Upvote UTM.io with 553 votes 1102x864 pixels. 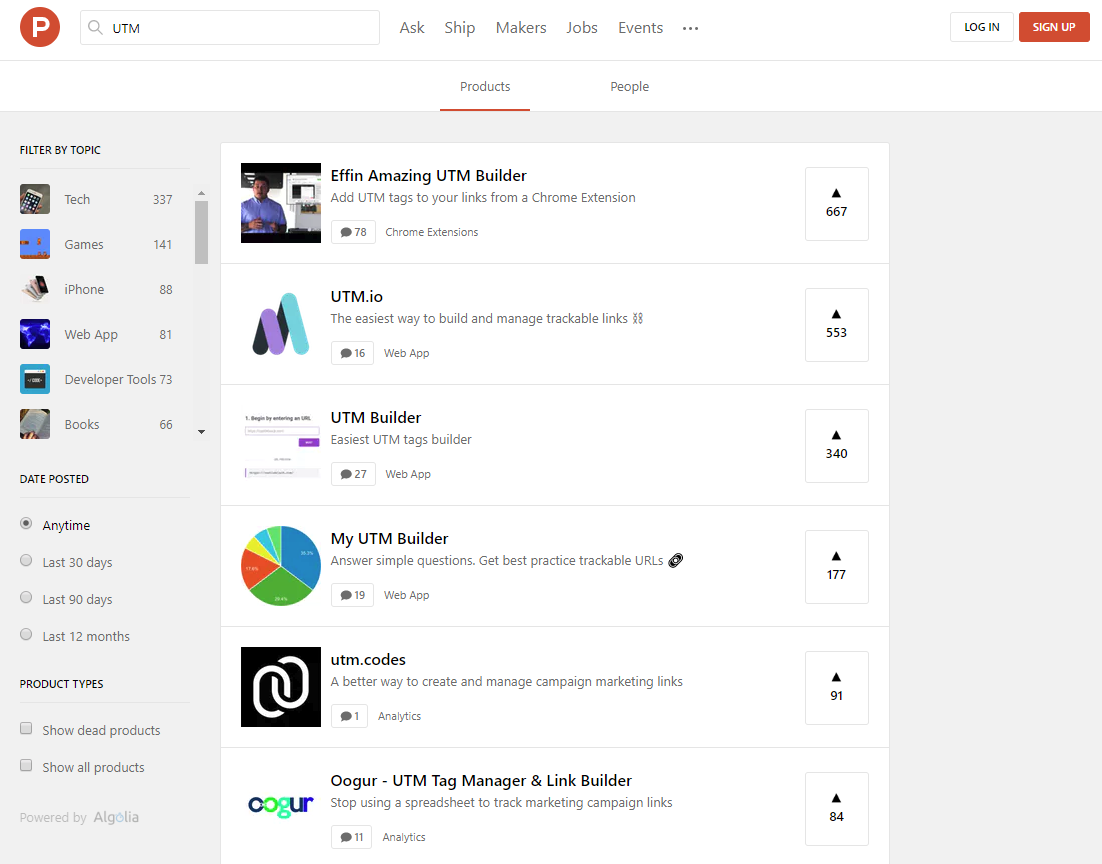pyautogui.click(x=836, y=325)
